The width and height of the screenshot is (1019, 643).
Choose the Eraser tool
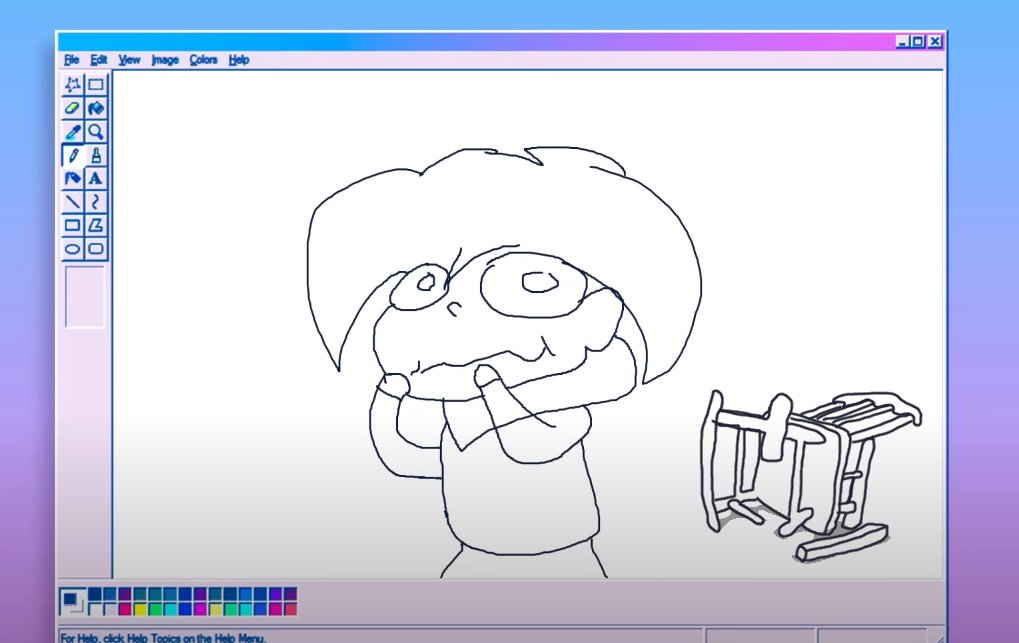click(x=73, y=108)
